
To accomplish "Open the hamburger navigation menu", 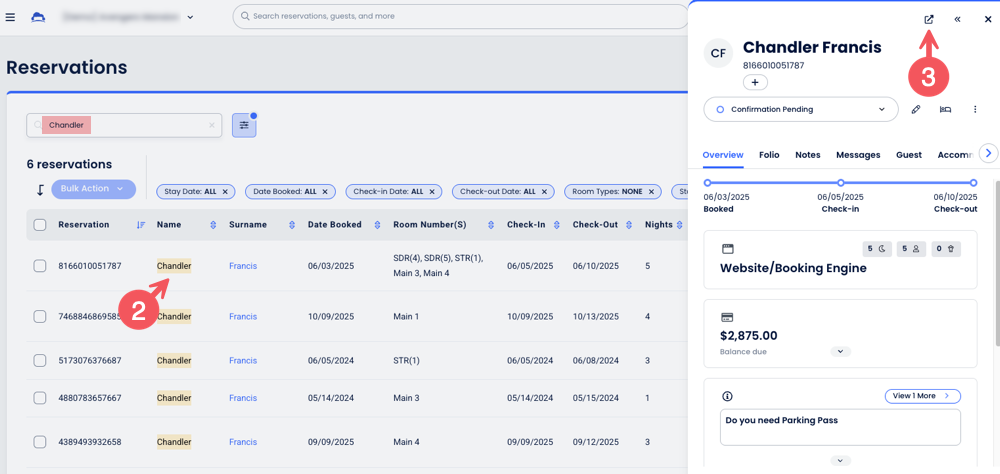I will [x=11, y=17].
